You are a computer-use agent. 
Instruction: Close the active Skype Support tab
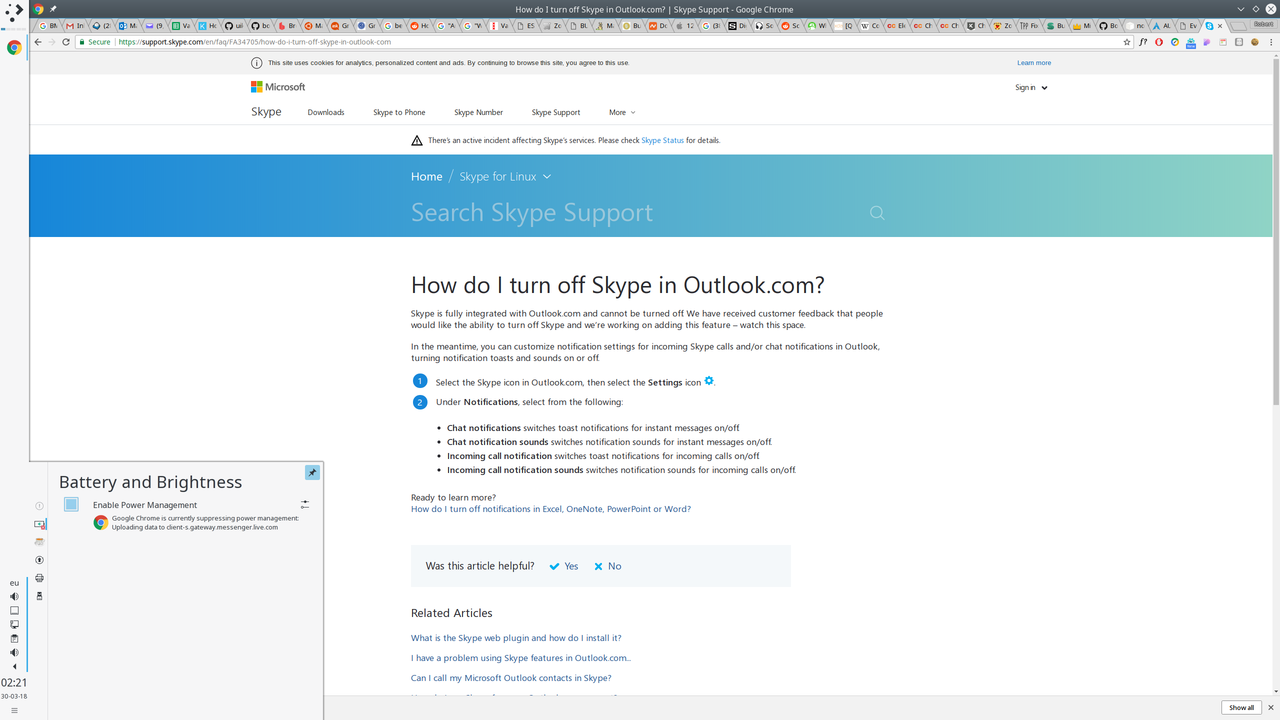(x=1220, y=26)
